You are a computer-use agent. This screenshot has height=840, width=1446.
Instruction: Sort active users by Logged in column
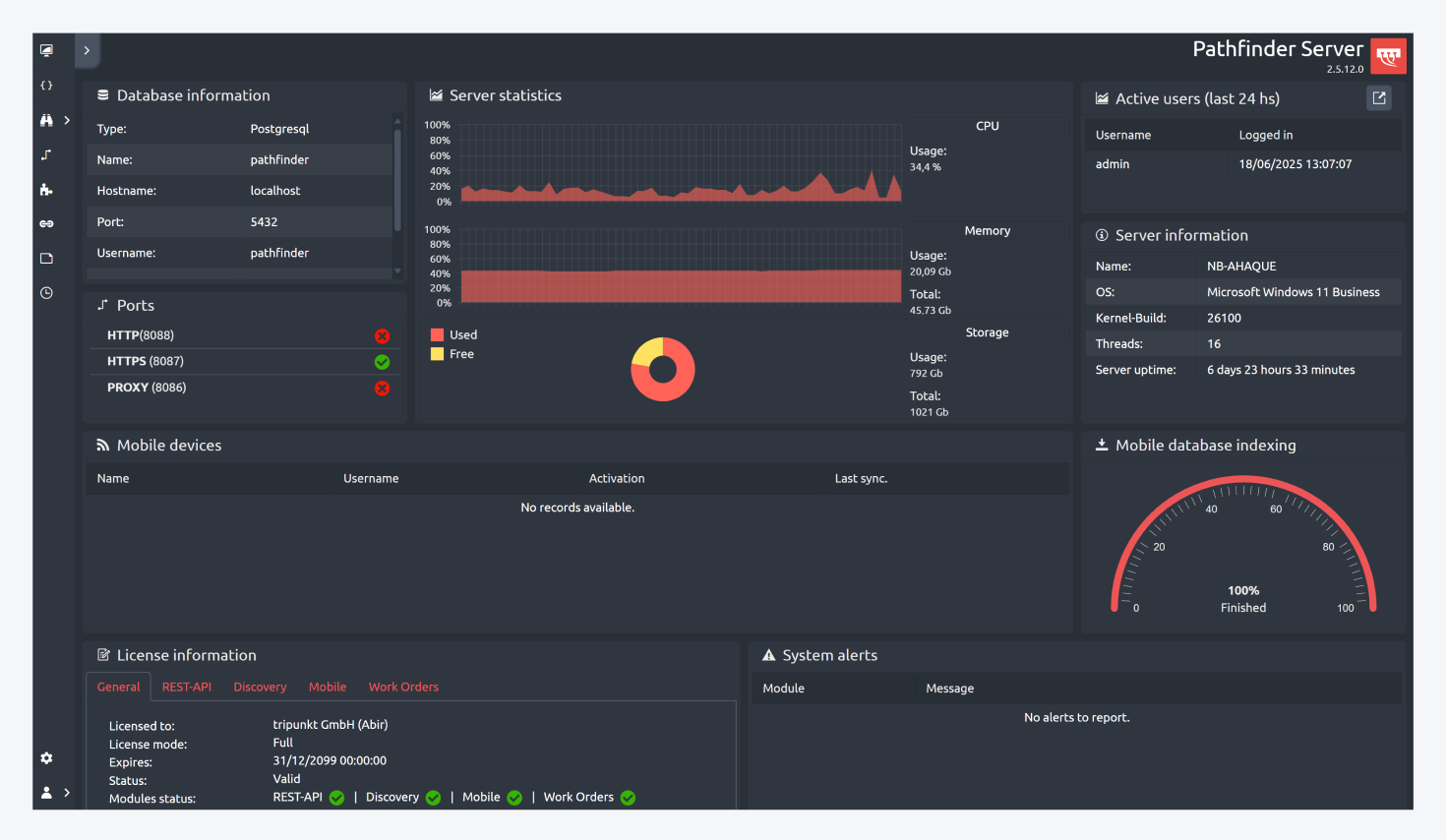1266,135
